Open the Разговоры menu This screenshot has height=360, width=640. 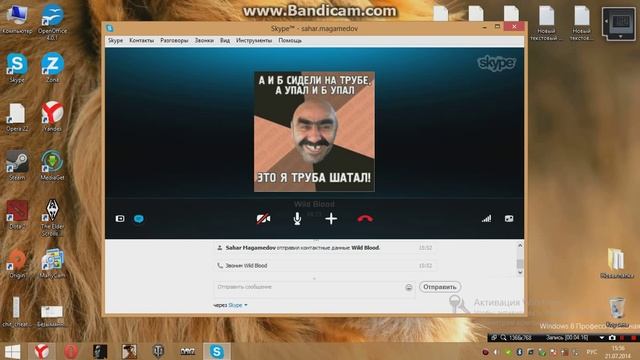[174, 40]
